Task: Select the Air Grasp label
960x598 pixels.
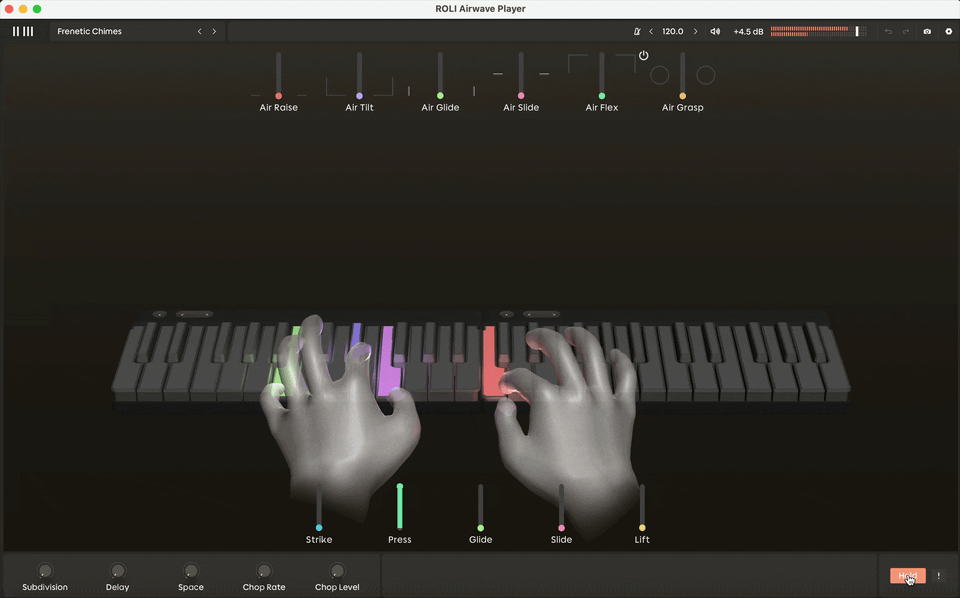Action: click(683, 108)
